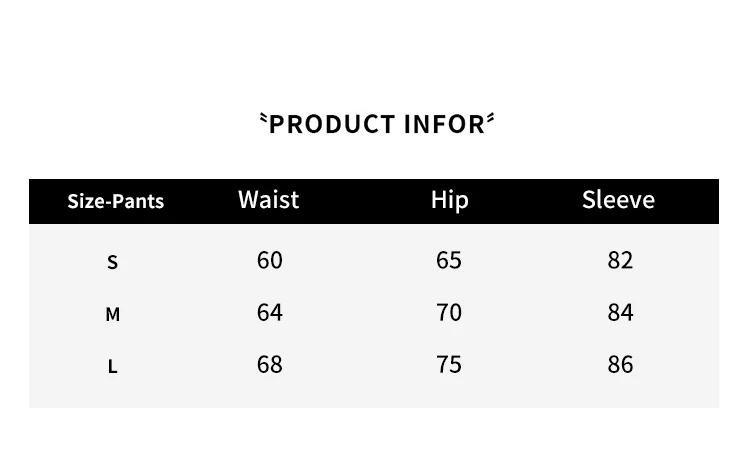Click the M size row label
This screenshot has width=750, height=455.
tap(112, 315)
